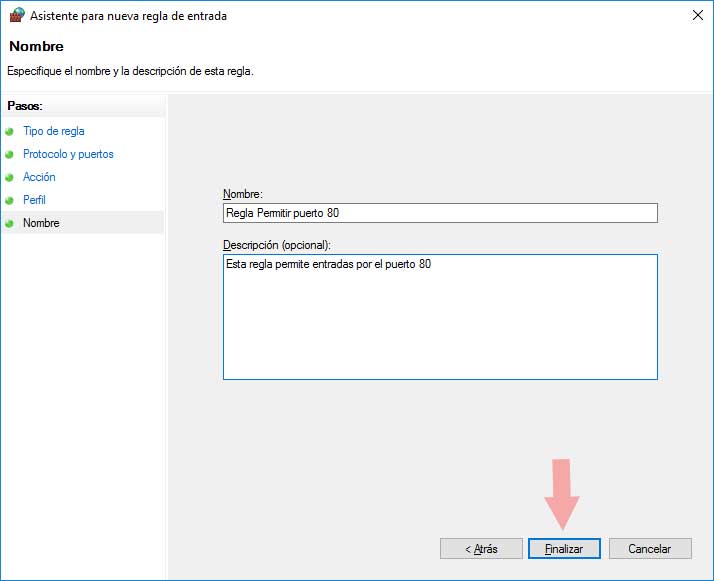Select the Nombre step in the sidebar

41,223
